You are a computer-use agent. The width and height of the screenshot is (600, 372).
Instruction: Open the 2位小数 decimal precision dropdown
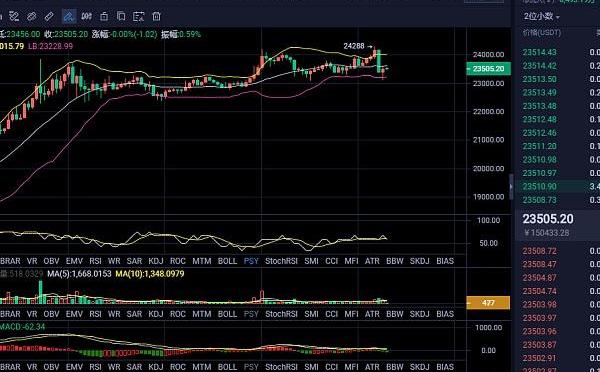[541, 16]
